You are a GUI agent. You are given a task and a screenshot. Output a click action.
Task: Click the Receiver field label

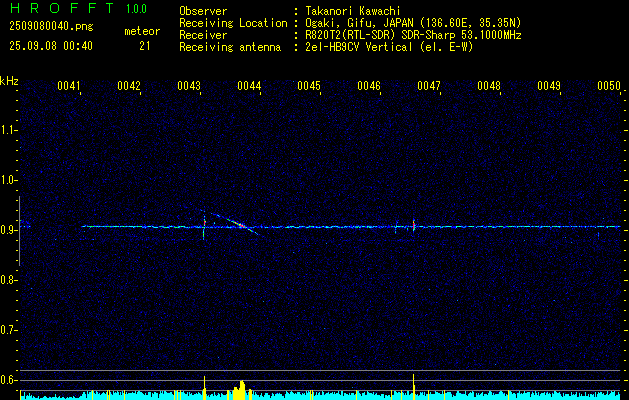[x=203, y=35]
